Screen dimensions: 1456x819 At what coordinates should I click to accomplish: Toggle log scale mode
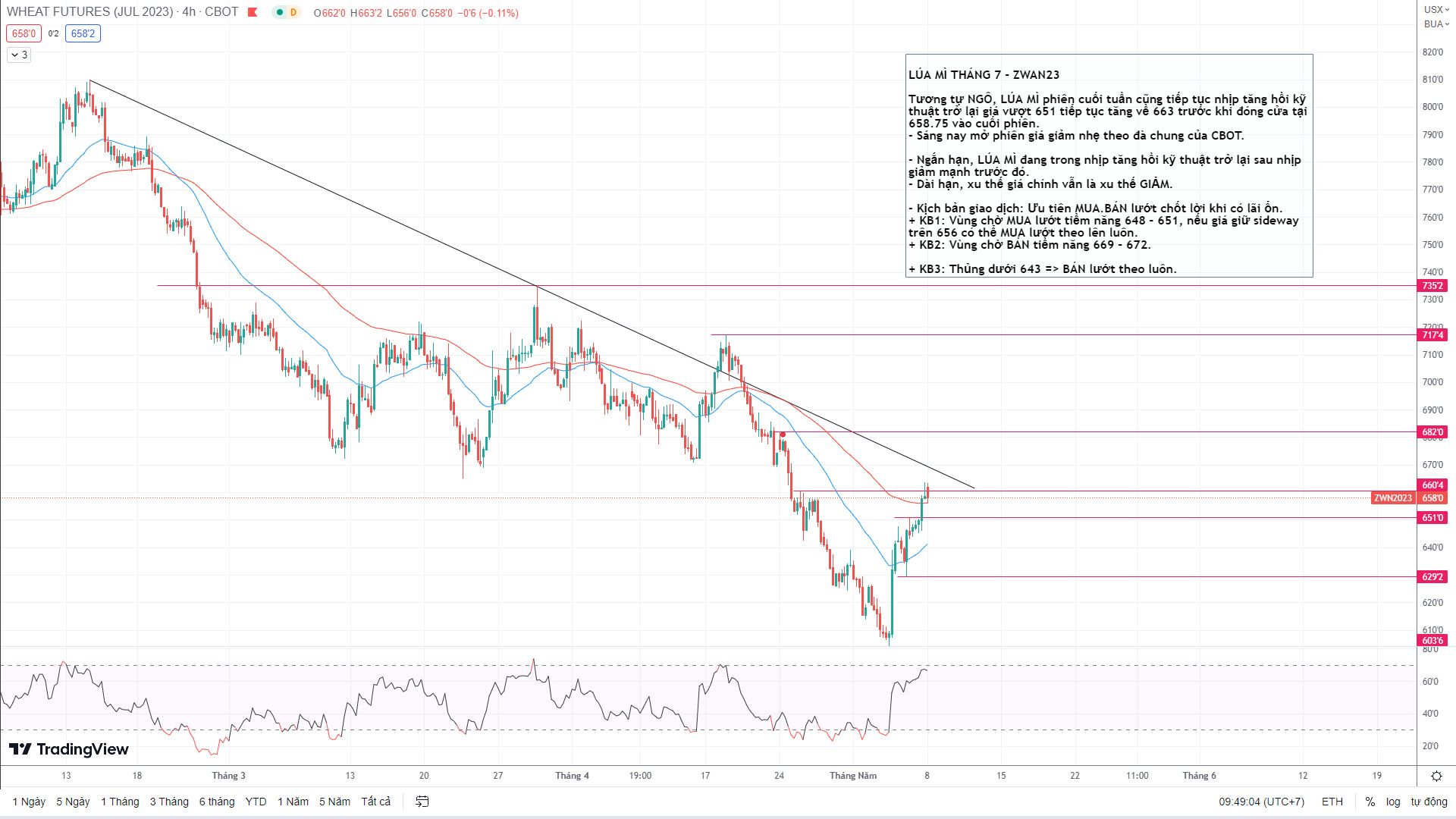point(1393,802)
